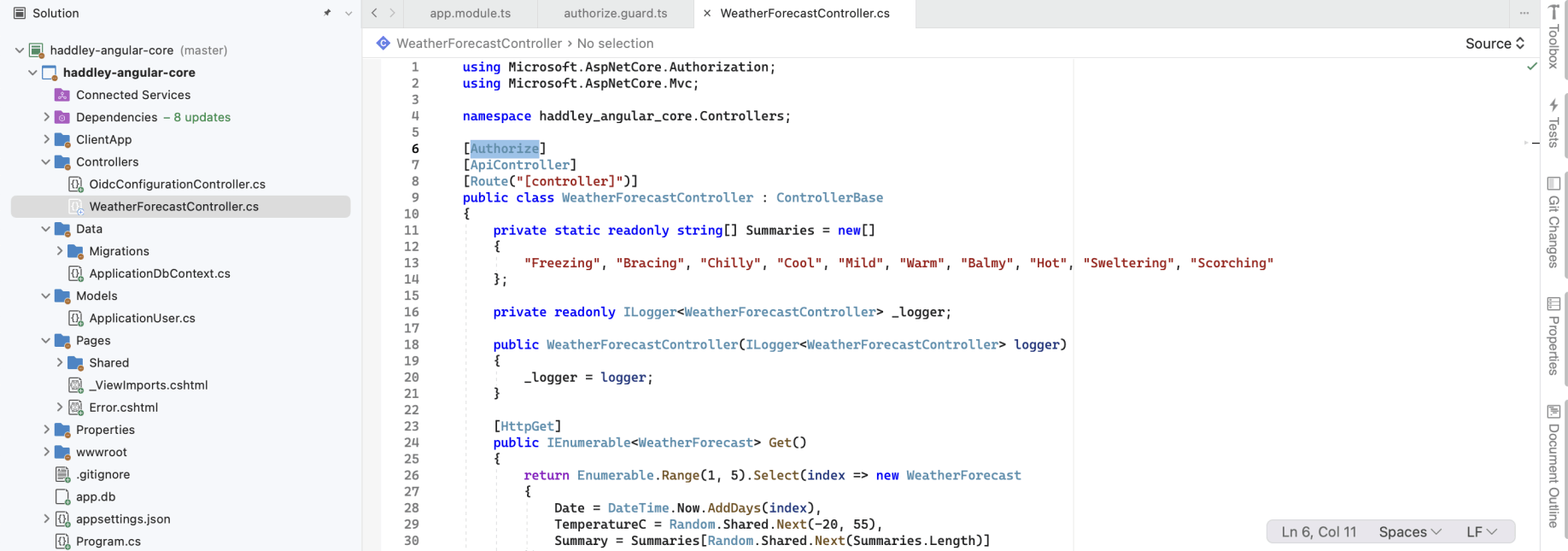The image size is (1568, 551).
Task: Select the app.db file
Action: [x=96, y=496]
